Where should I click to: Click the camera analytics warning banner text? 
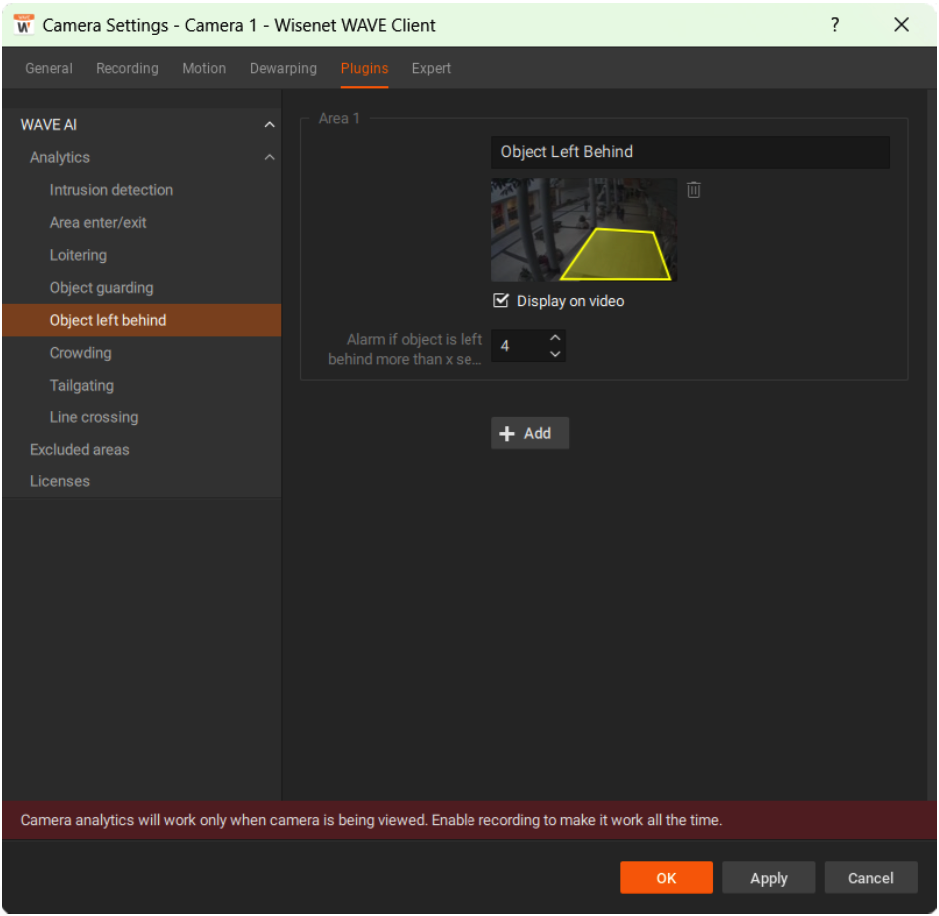click(x=371, y=820)
